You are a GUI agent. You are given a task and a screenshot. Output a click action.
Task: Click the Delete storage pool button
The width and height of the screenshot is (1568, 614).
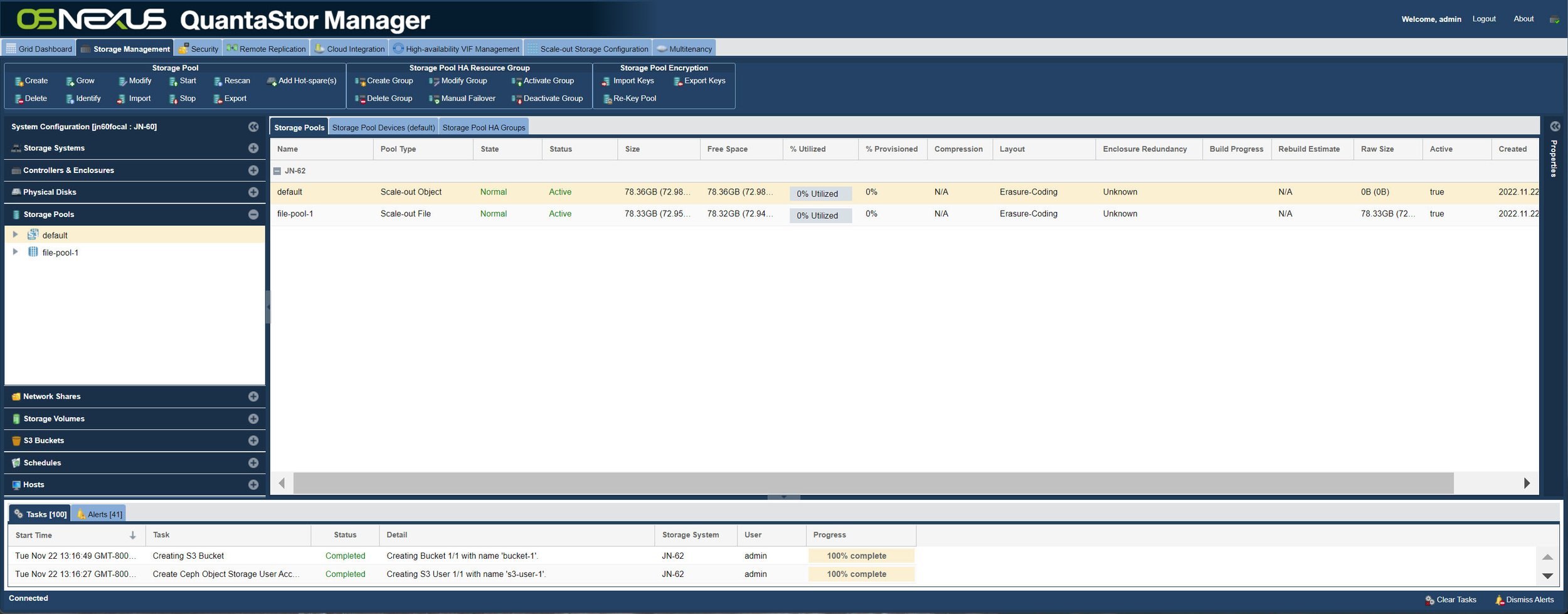pyautogui.click(x=31, y=98)
